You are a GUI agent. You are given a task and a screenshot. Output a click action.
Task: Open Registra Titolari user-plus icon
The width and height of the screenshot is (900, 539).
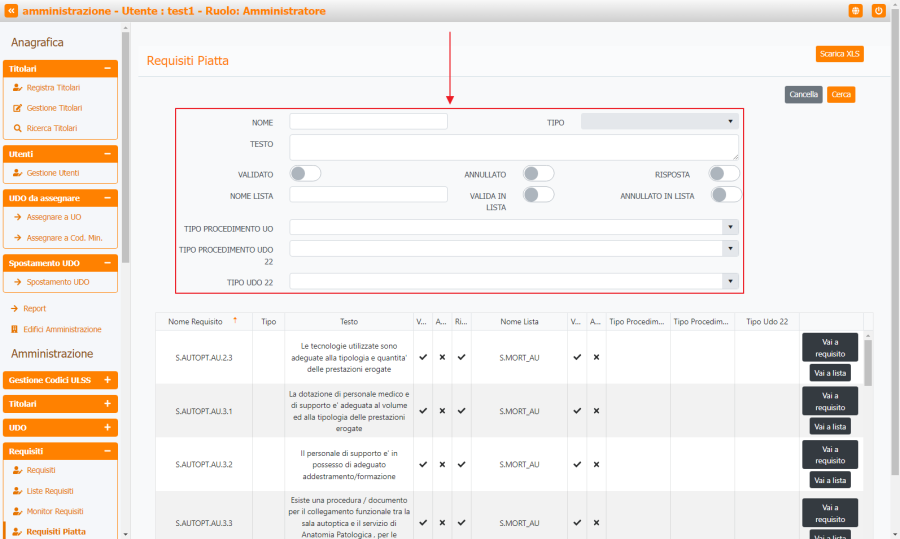pos(18,88)
